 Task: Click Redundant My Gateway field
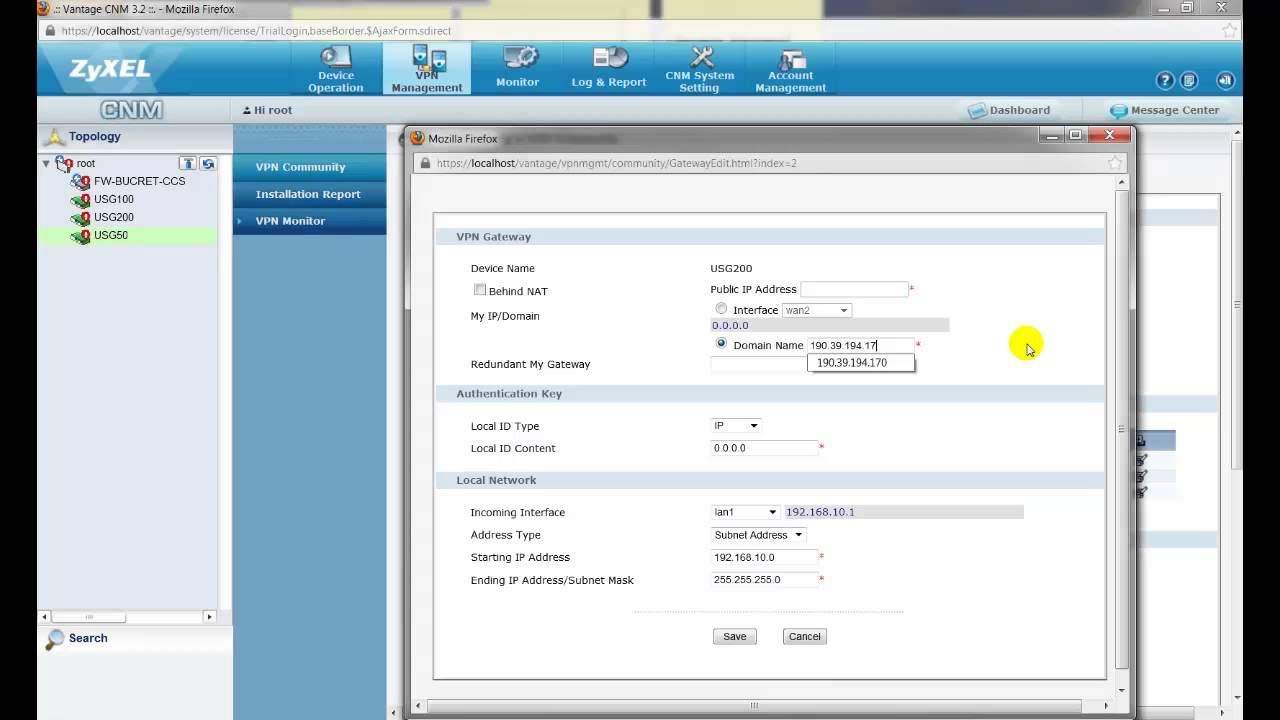tap(759, 364)
